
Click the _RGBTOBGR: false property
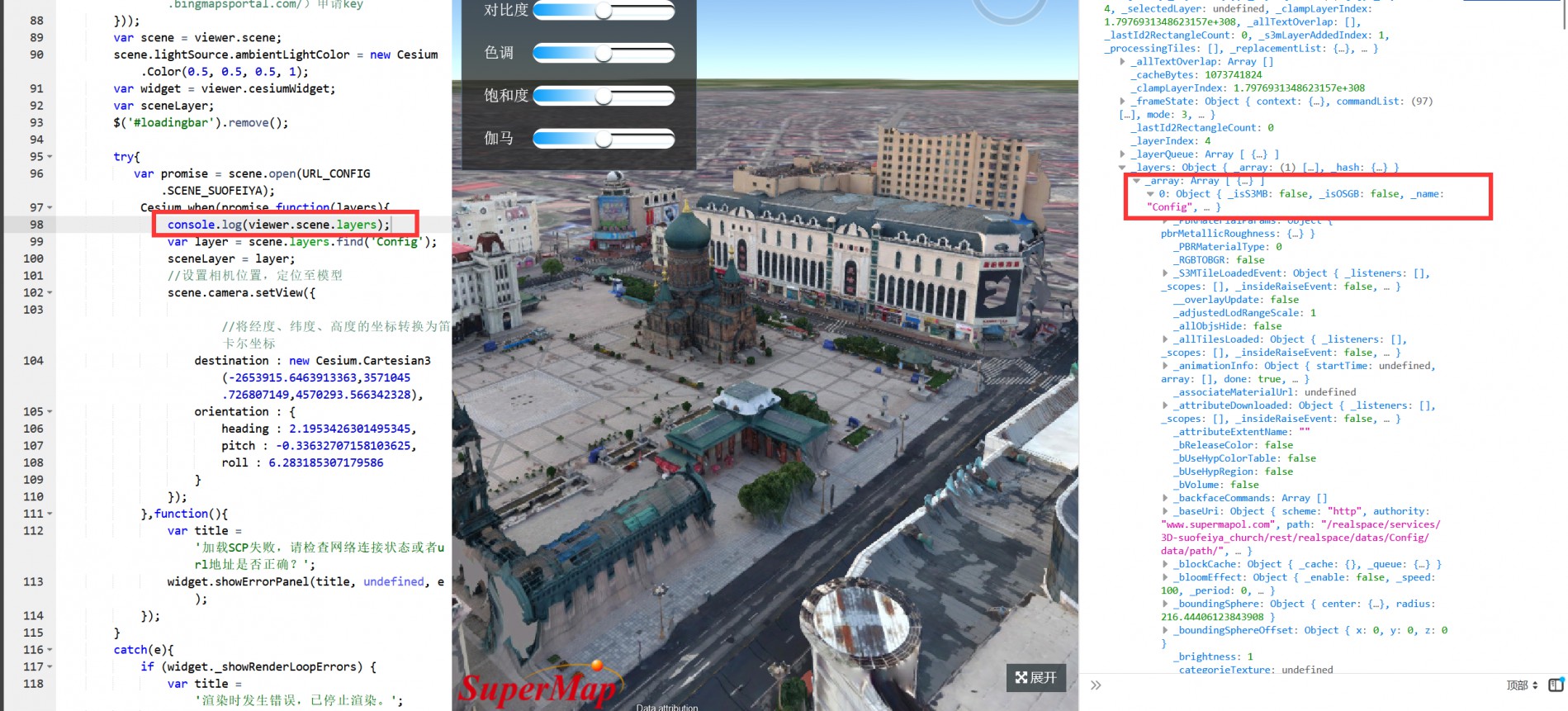[1219, 260]
